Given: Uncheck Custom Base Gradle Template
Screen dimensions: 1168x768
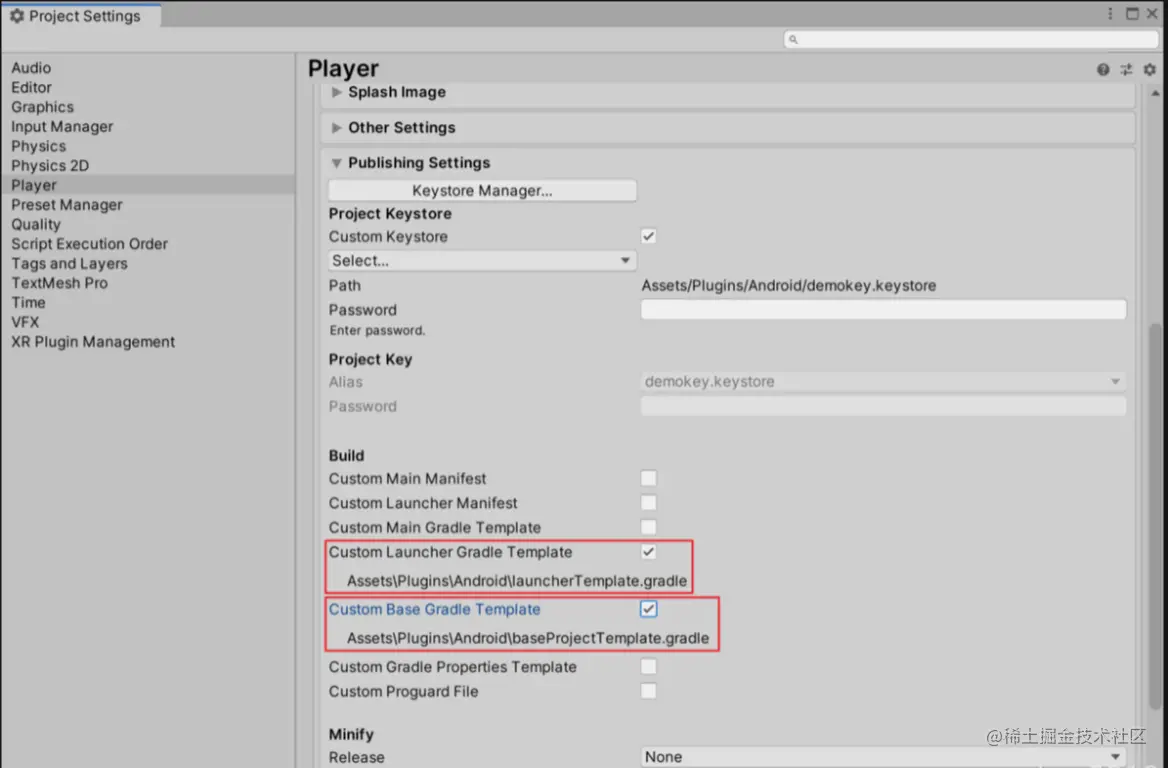Looking at the screenshot, I should pos(649,609).
